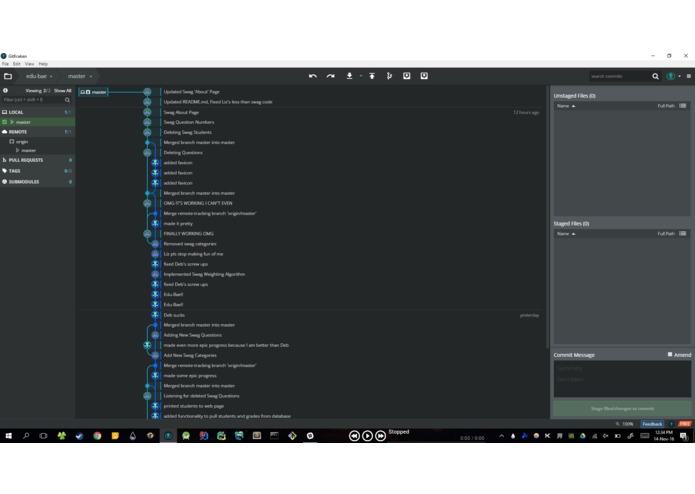Screen dimensions: 695x494
Task: Open the pull options dropdown arrow
Action: 361,76
